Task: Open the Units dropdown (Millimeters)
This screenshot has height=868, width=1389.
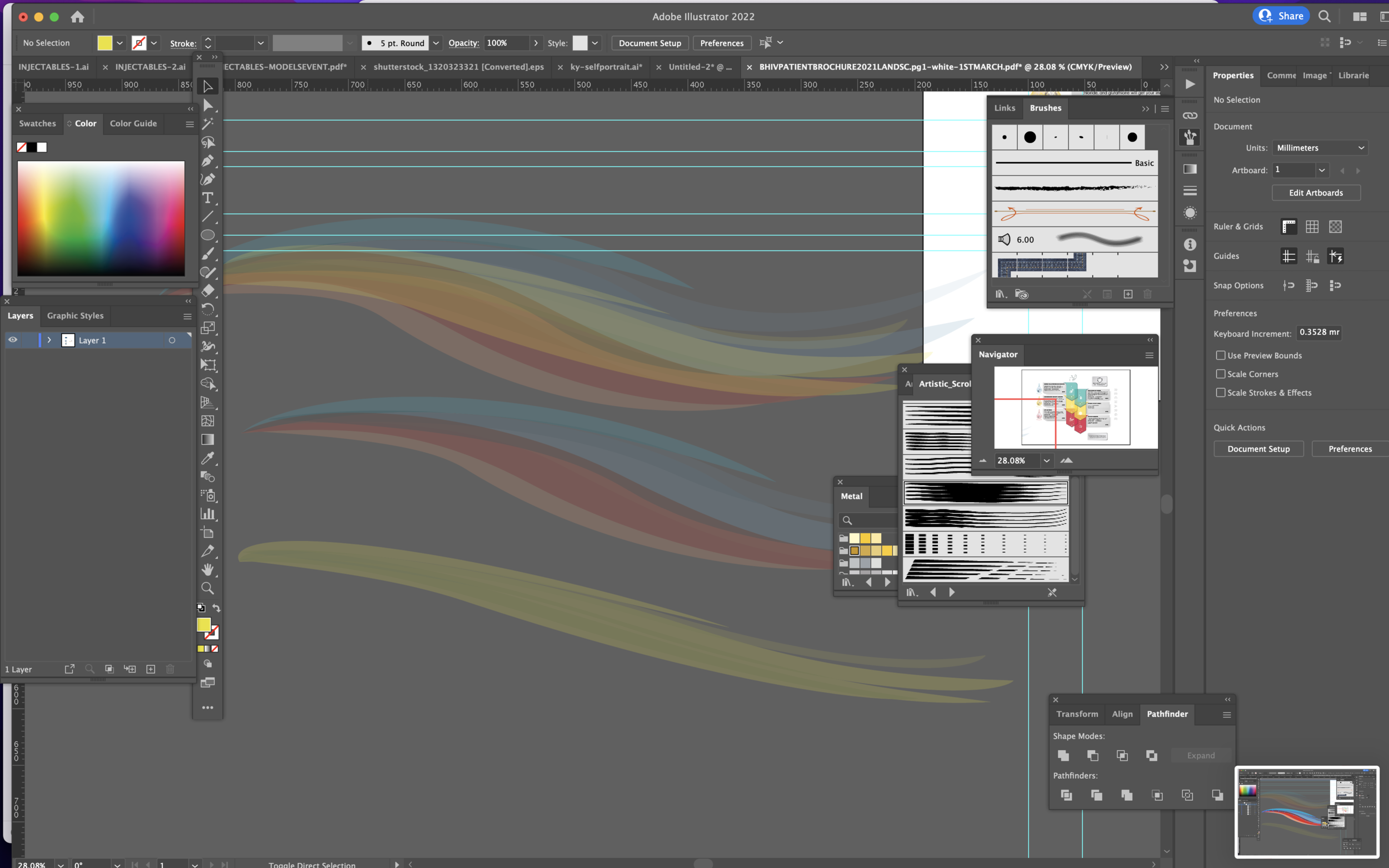Action: click(x=1320, y=148)
